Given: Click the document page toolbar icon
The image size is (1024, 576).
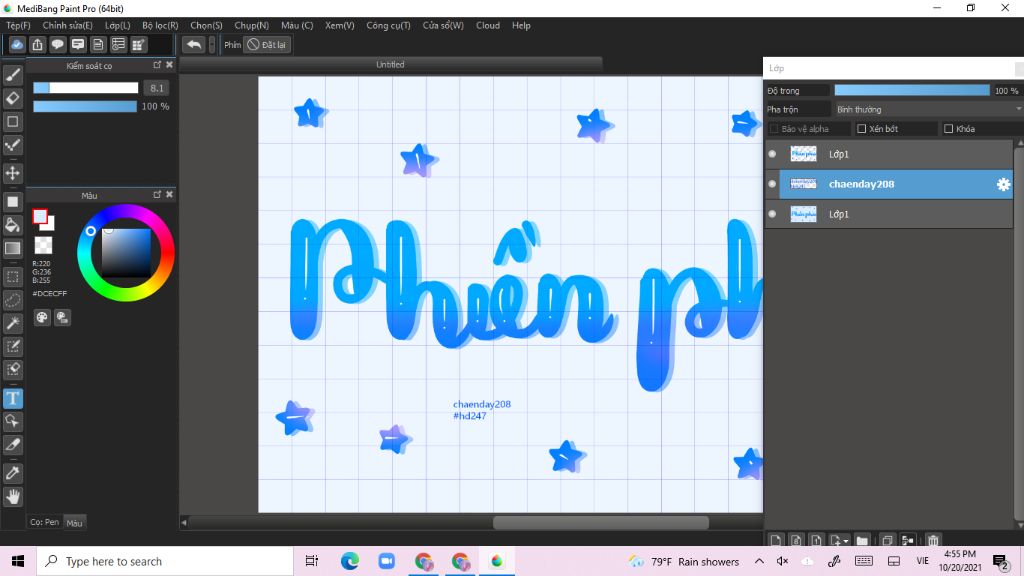Looking at the screenshot, I should [x=98, y=44].
